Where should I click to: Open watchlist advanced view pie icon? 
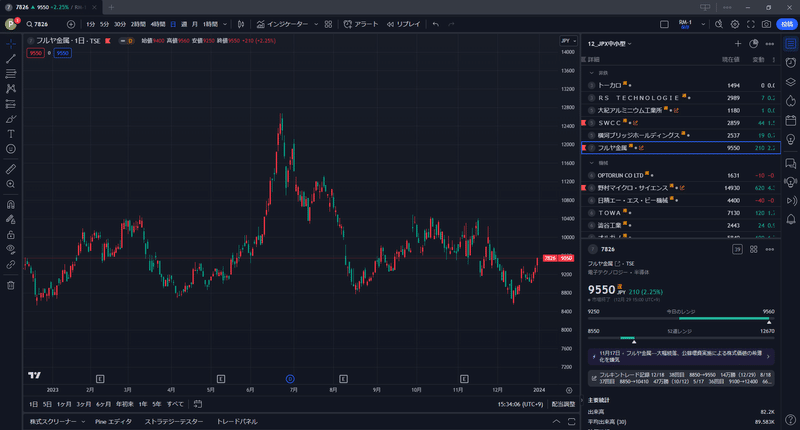coord(754,44)
